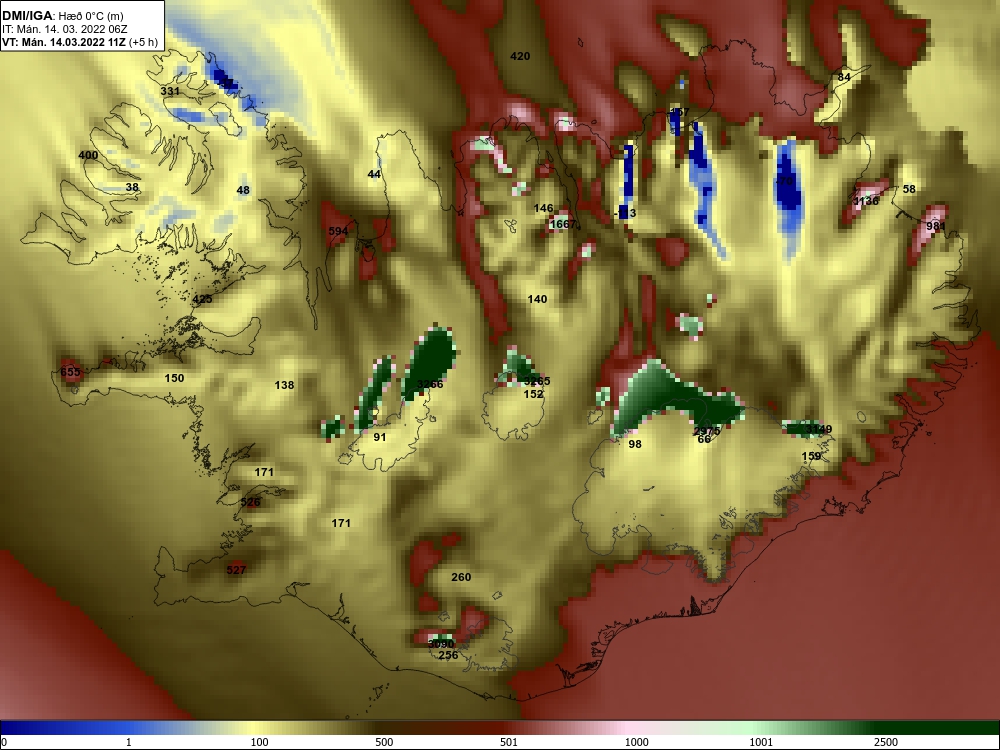
Task: Click the legend label 500
Action: tap(385, 742)
